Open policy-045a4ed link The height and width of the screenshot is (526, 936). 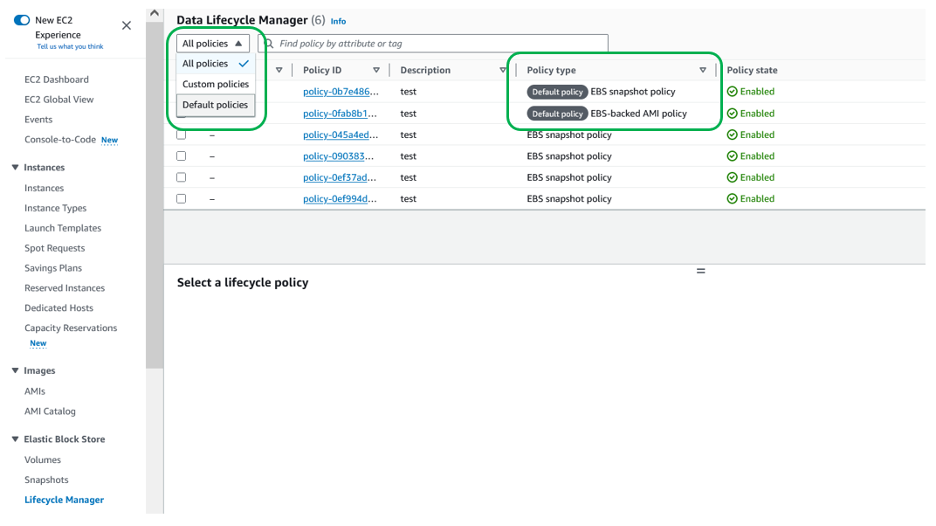340,135
